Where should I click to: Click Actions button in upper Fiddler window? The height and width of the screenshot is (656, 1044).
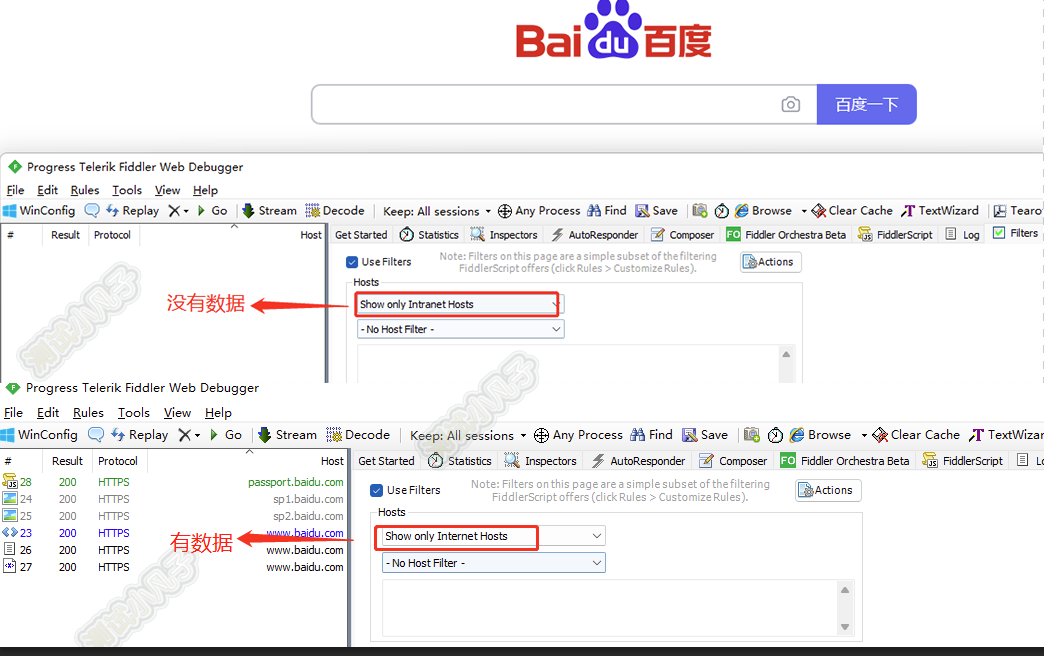coord(770,262)
